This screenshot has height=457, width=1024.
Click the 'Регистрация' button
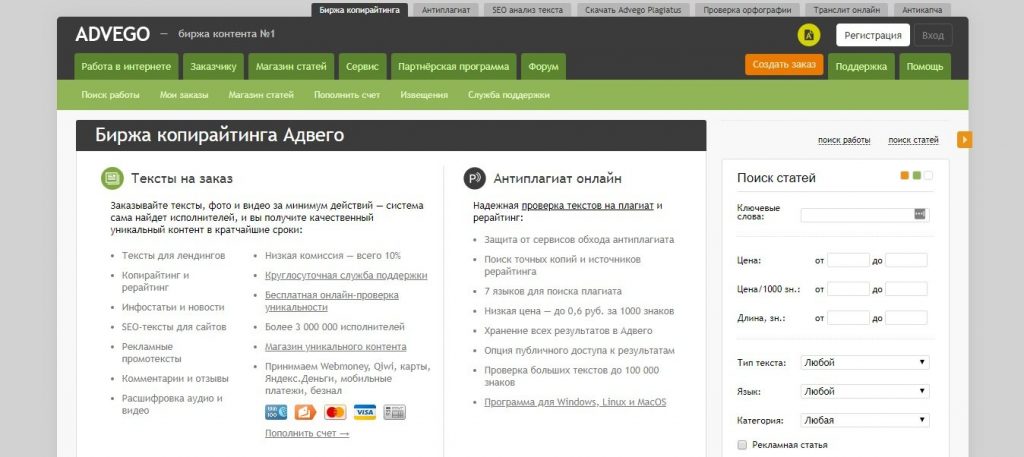click(872, 35)
